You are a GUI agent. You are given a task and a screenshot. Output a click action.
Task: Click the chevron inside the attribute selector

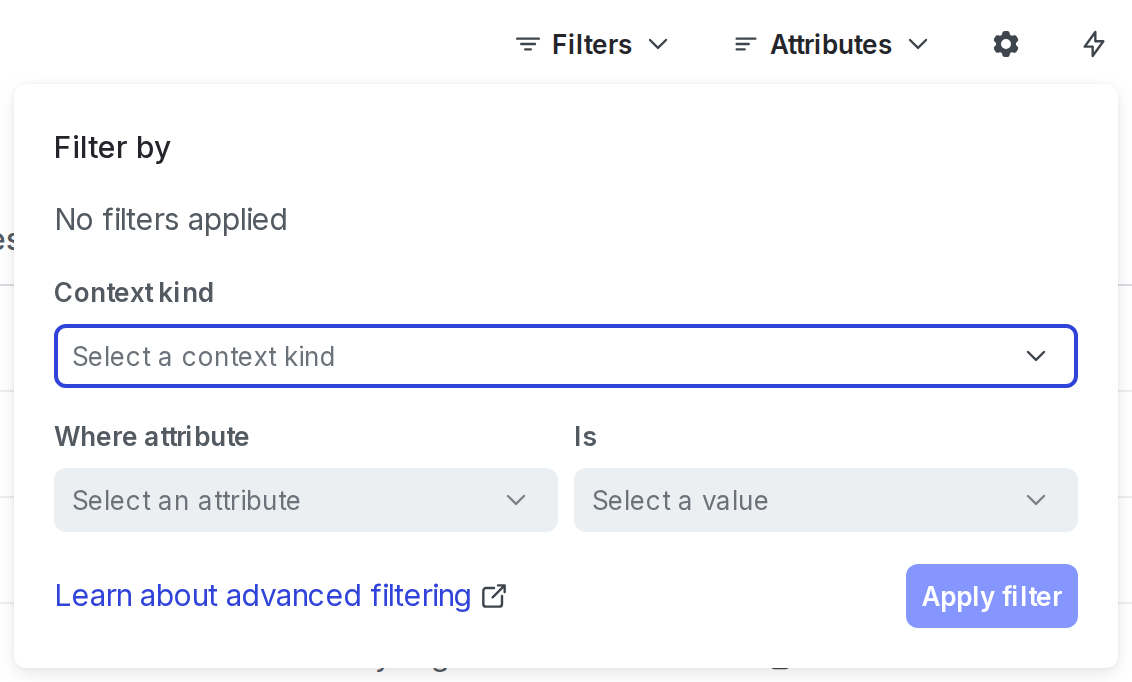click(516, 500)
